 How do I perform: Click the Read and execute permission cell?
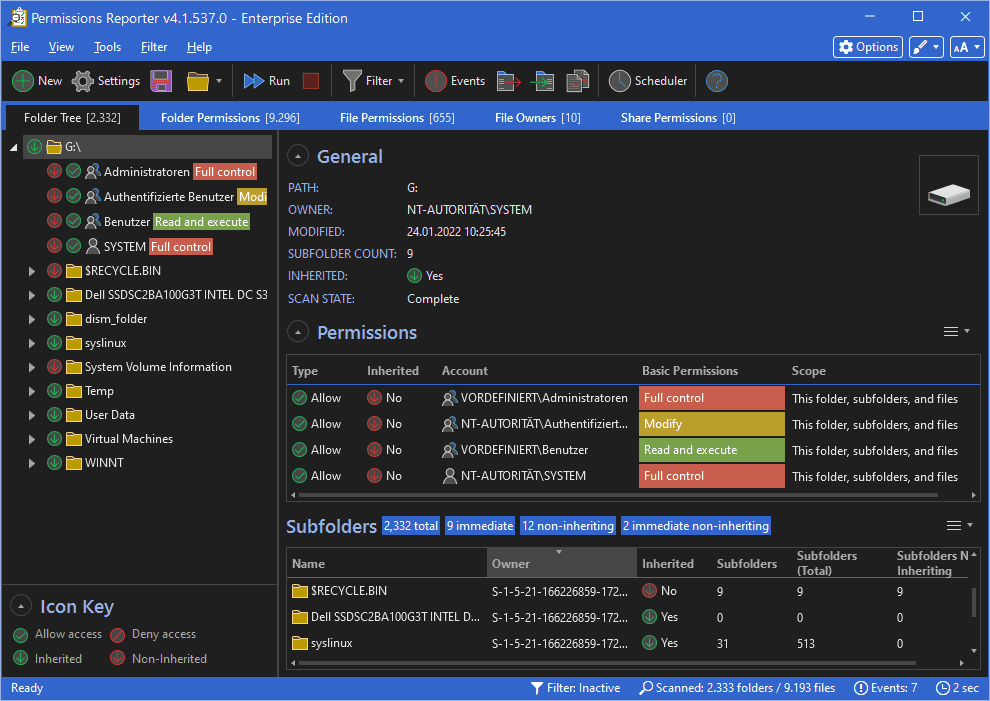point(712,450)
